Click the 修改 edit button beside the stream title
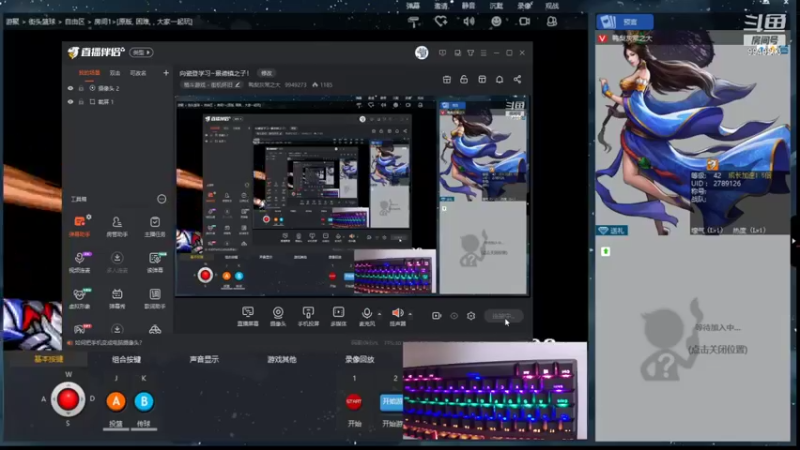The height and width of the screenshot is (450, 800). tap(266, 73)
